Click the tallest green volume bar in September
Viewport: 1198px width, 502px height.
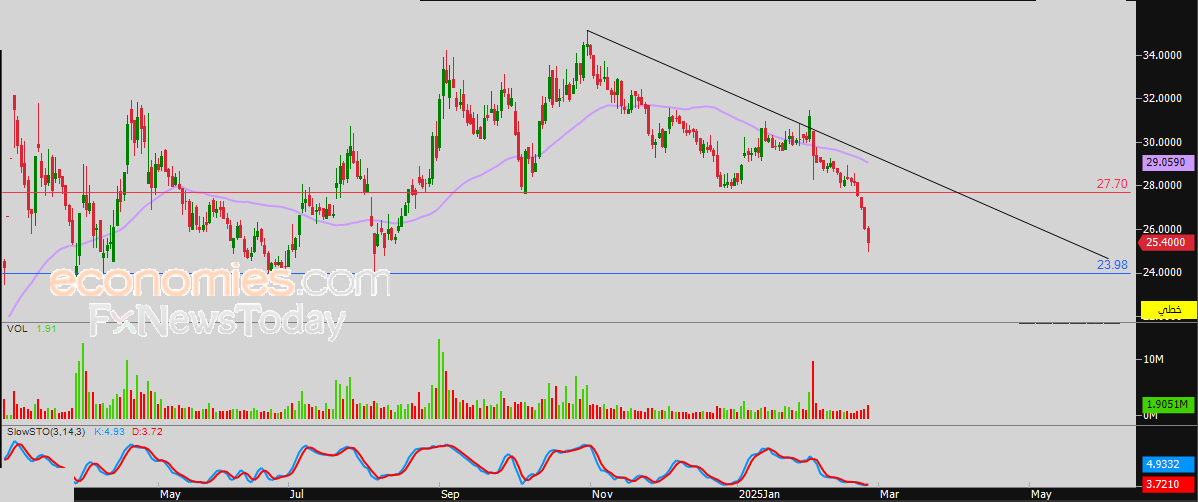[439, 379]
